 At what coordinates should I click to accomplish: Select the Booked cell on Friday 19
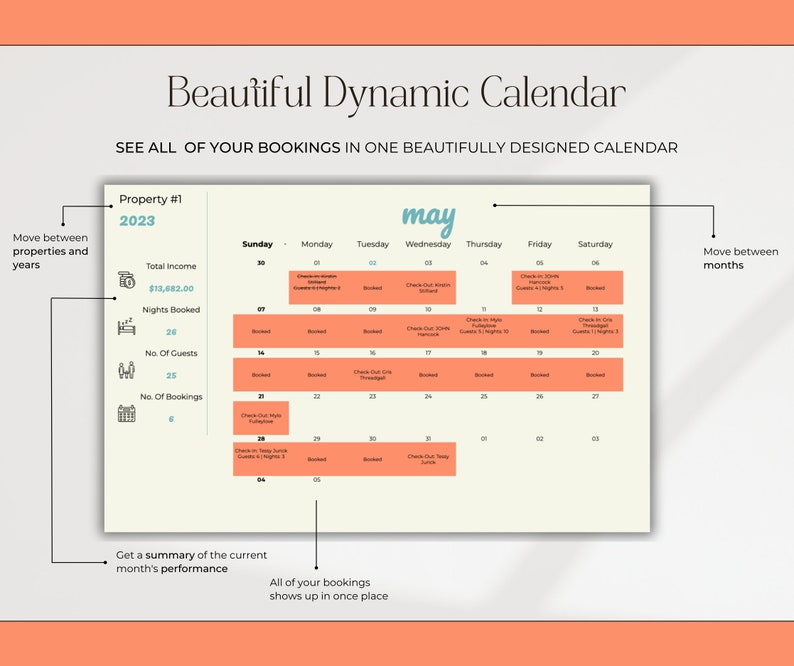click(x=540, y=374)
